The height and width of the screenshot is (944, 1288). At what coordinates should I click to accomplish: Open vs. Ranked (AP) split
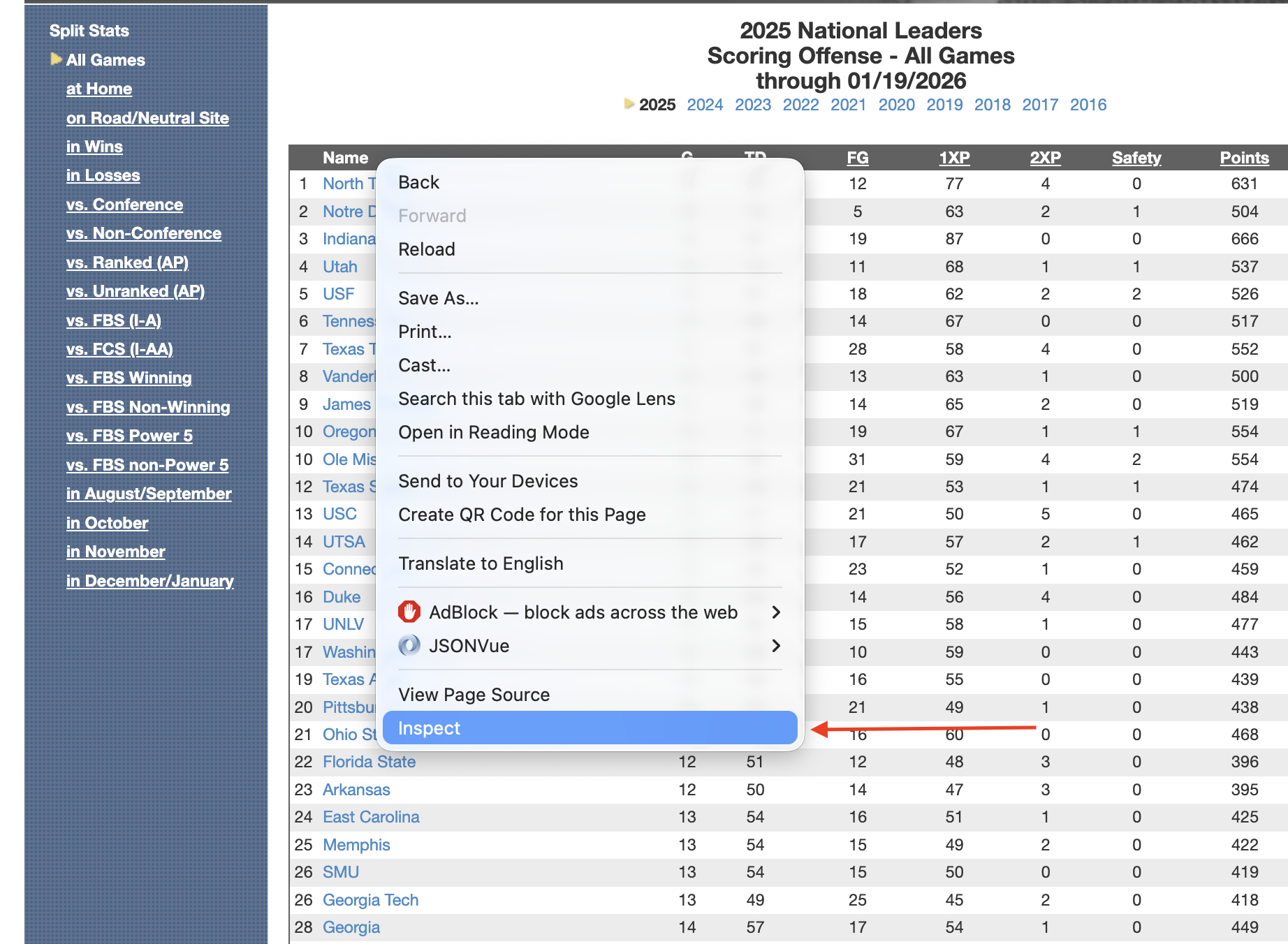[127, 263]
